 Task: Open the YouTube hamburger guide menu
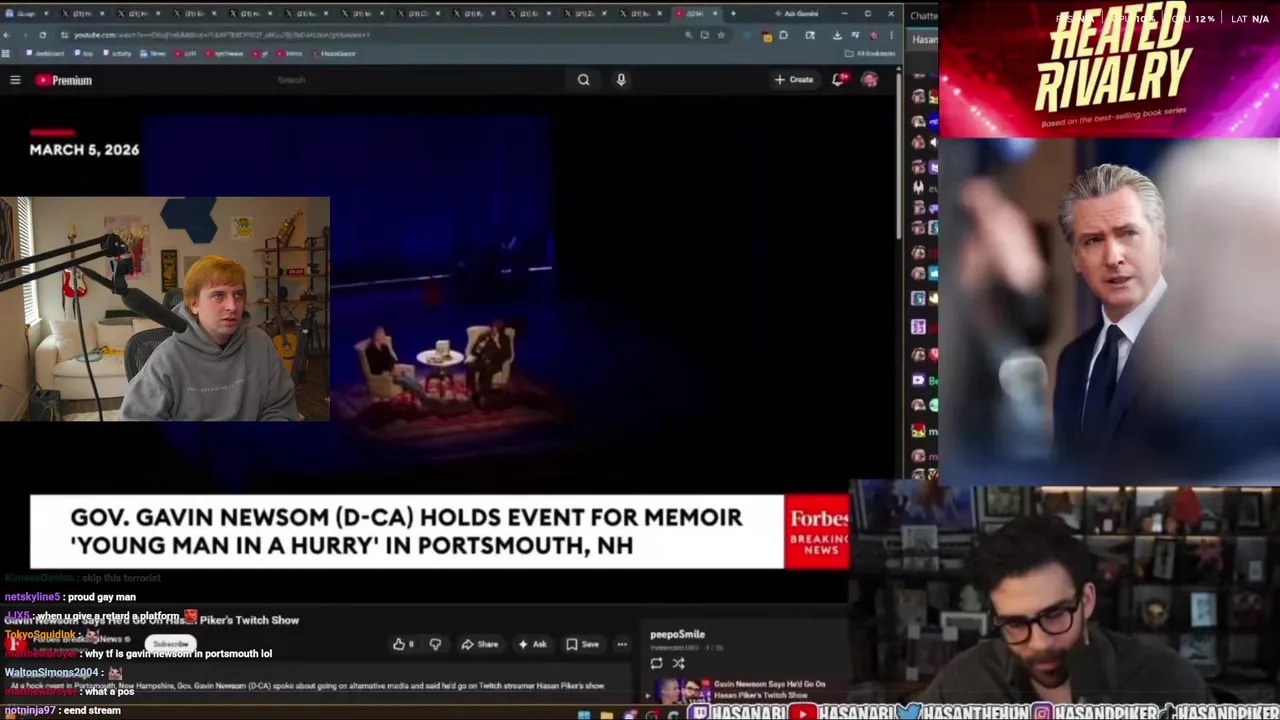click(15, 80)
